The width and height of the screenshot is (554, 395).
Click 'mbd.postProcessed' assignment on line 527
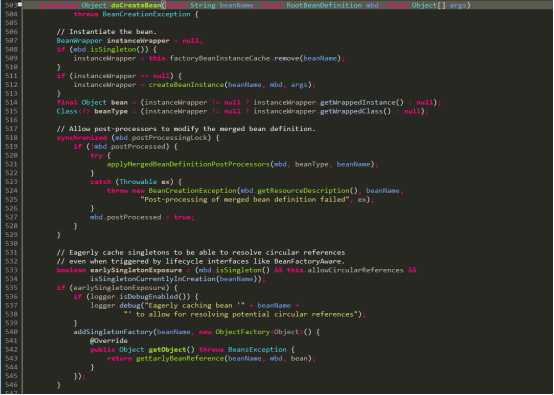tap(125, 217)
